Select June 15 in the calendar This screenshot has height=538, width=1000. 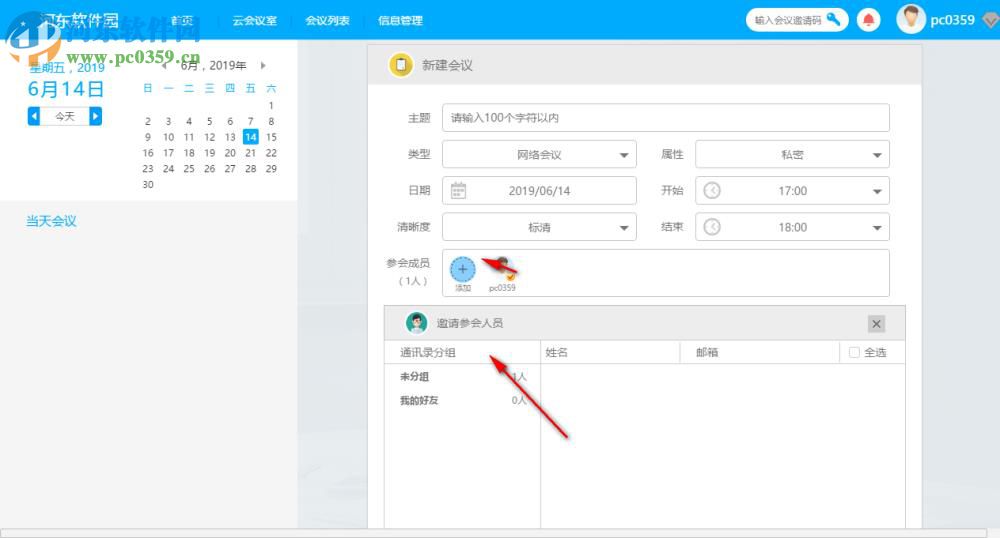point(271,136)
